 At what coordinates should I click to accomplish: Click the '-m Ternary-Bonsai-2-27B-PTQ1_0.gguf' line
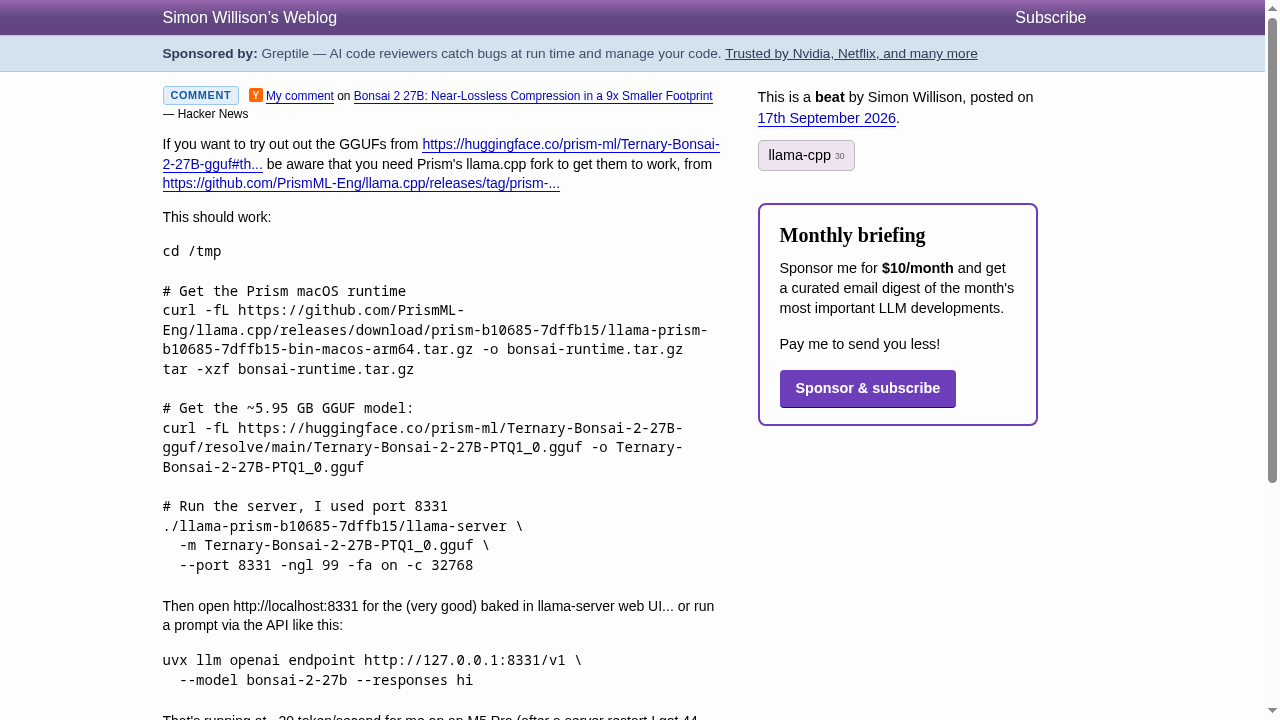334,545
